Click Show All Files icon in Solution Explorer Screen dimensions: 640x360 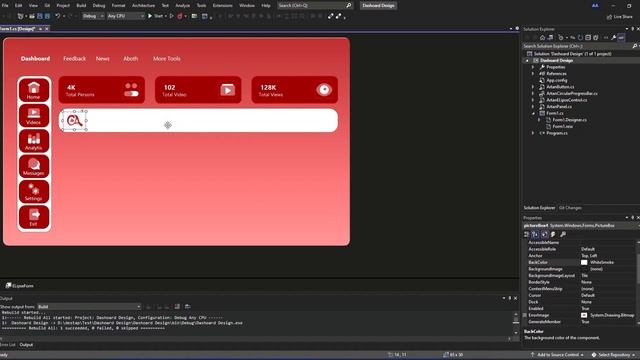(x=596, y=38)
